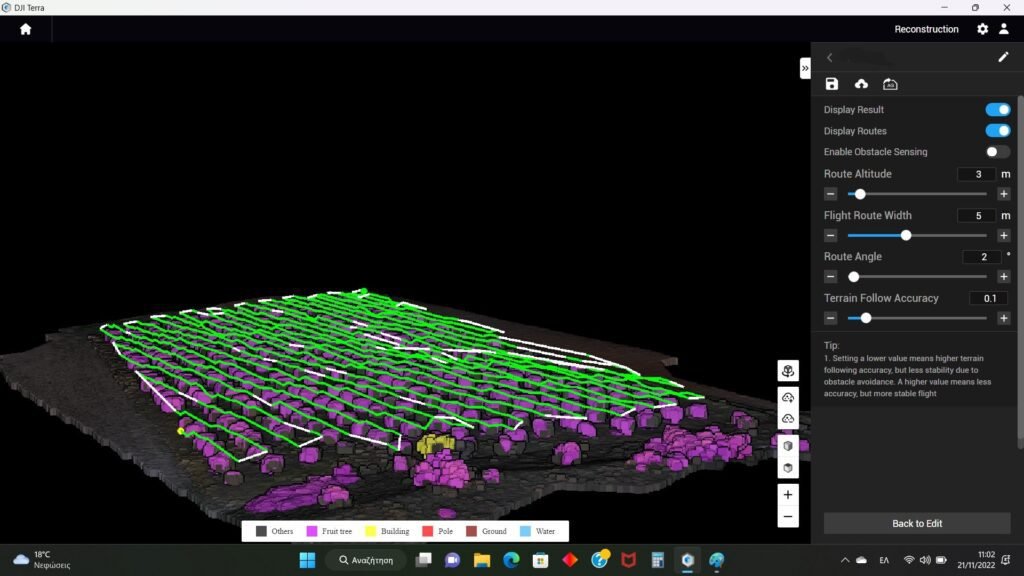
Task: Click Back to Edit button
Action: (917, 524)
